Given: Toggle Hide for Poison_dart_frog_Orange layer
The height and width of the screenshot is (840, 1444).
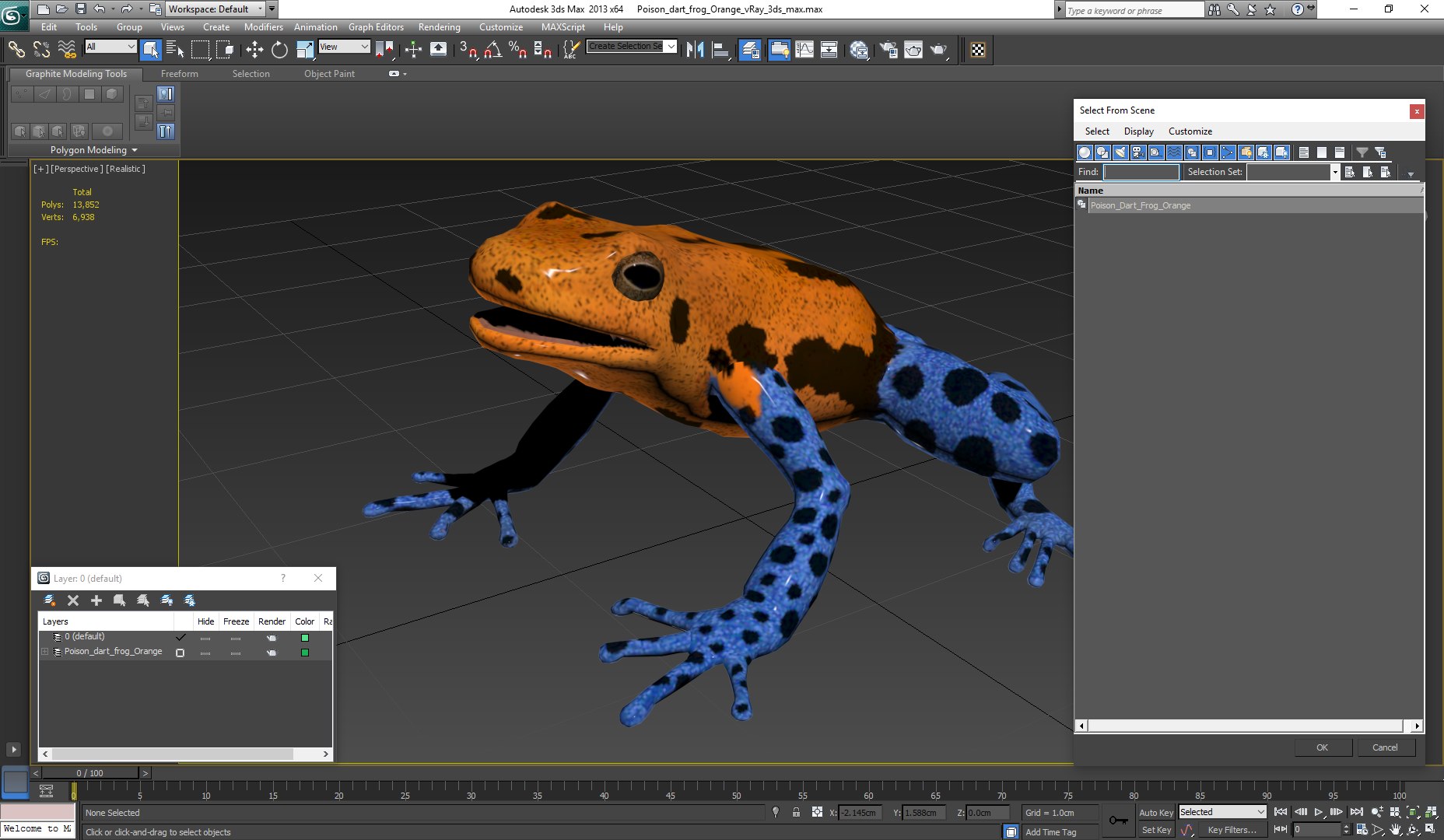Looking at the screenshot, I should click(x=205, y=653).
